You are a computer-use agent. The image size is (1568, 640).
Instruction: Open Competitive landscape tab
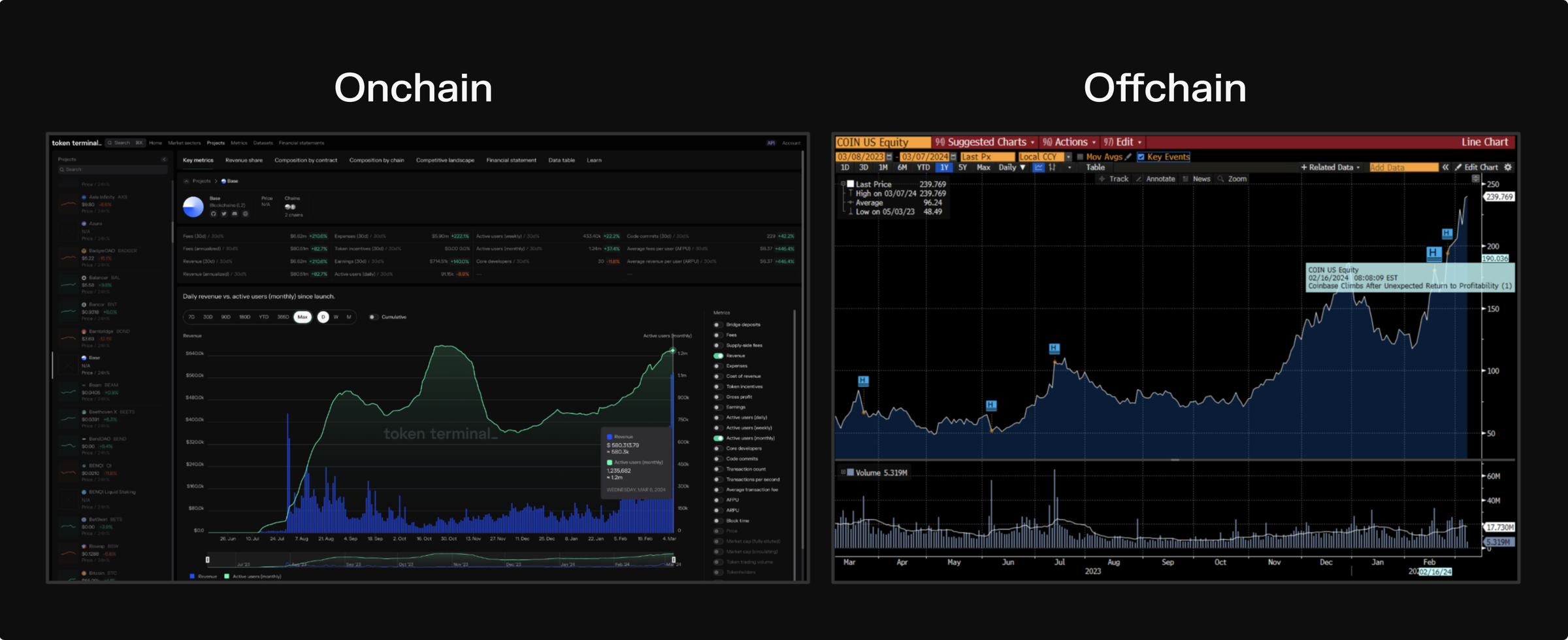point(445,160)
